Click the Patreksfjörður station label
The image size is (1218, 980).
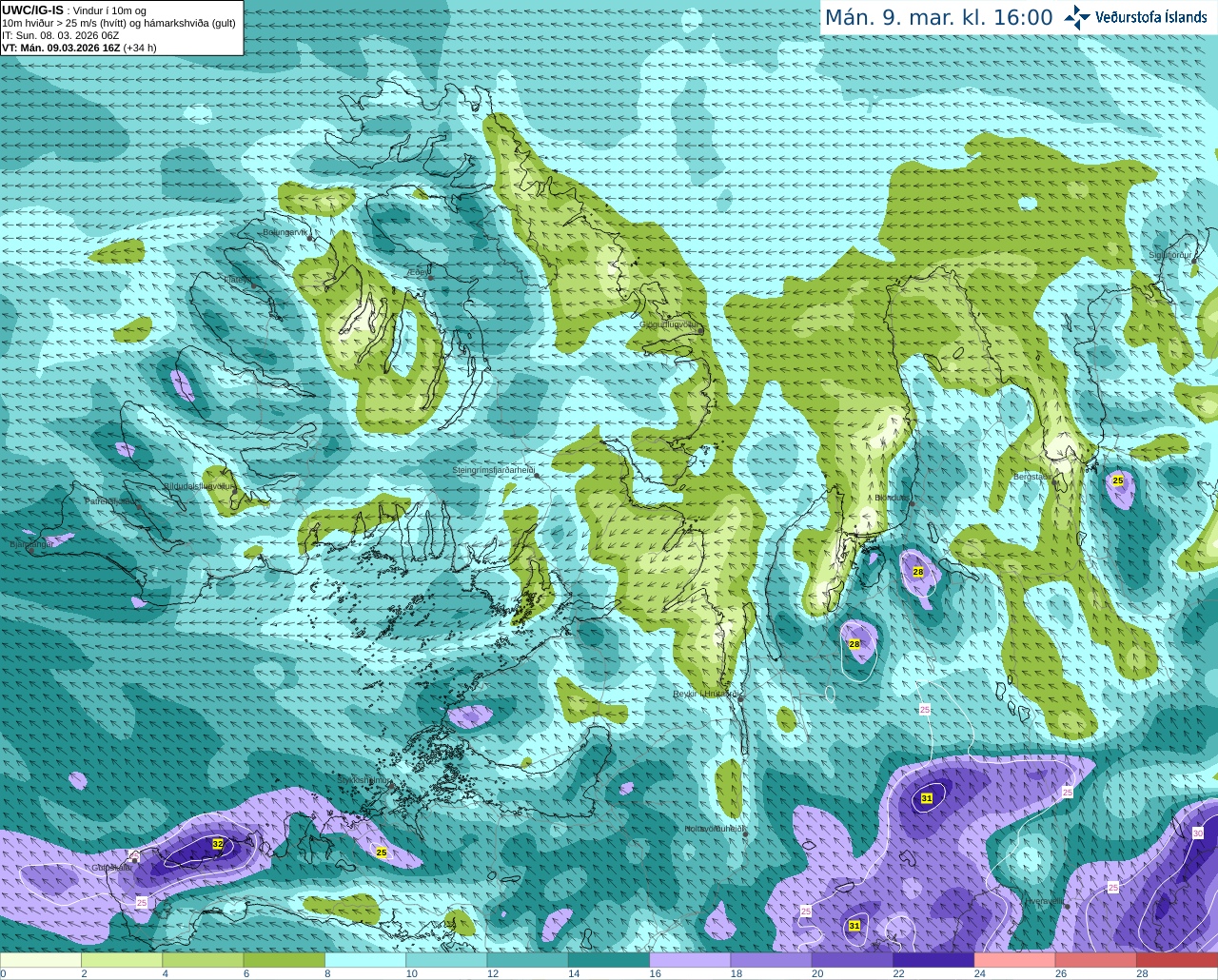pyautogui.click(x=110, y=500)
